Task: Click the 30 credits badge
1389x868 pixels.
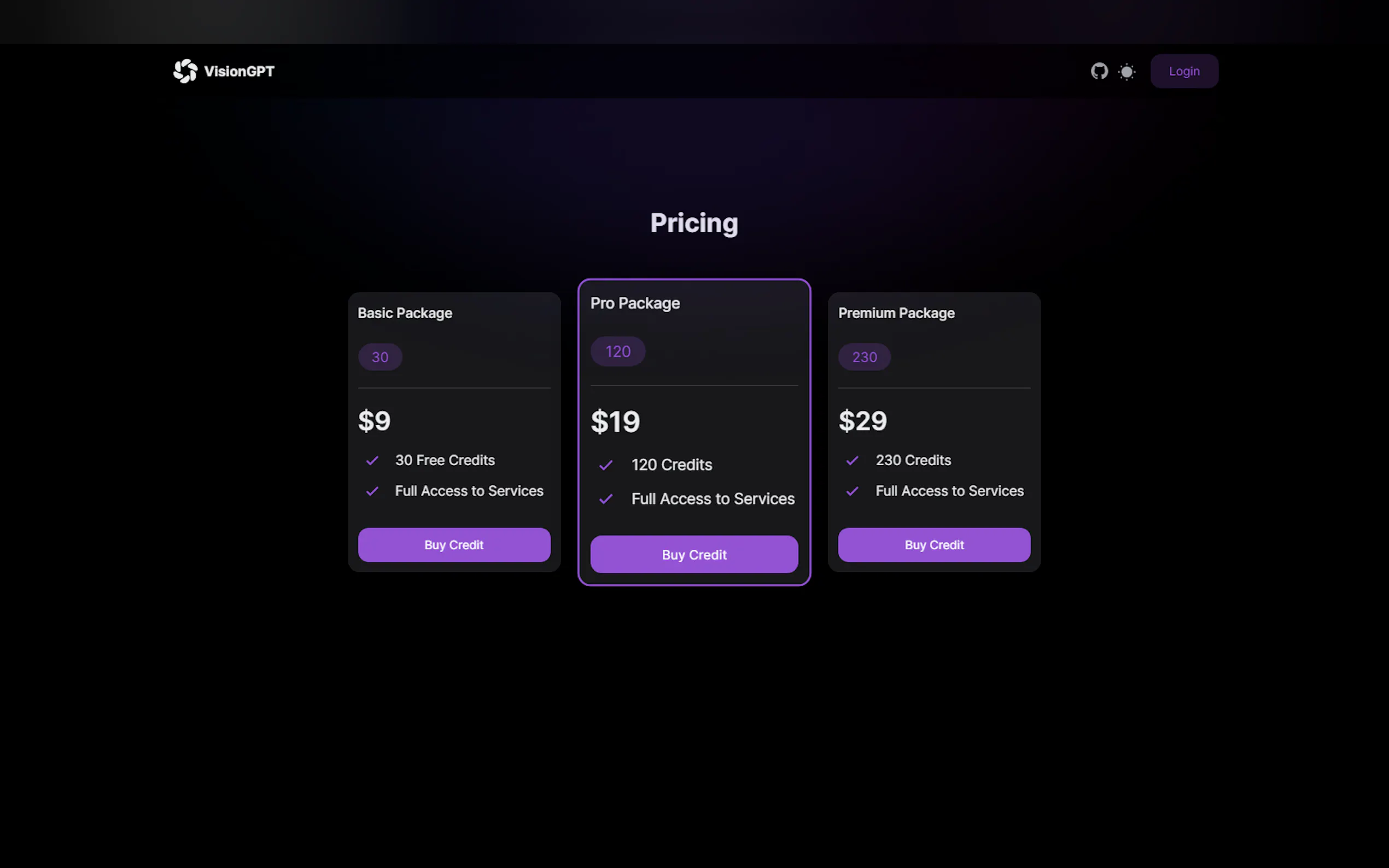Action: (x=380, y=357)
